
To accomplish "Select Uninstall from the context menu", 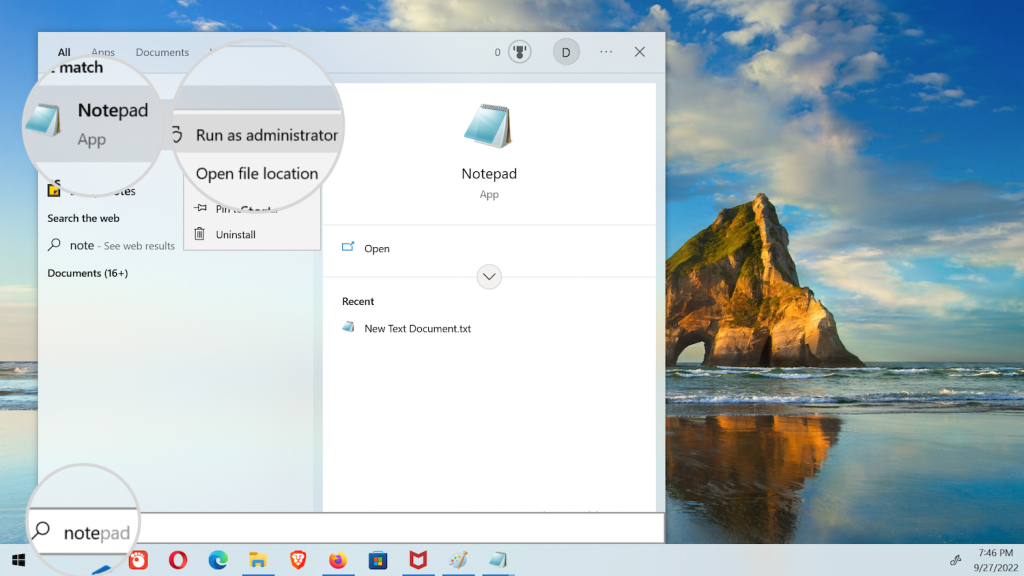I will coord(236,235).
